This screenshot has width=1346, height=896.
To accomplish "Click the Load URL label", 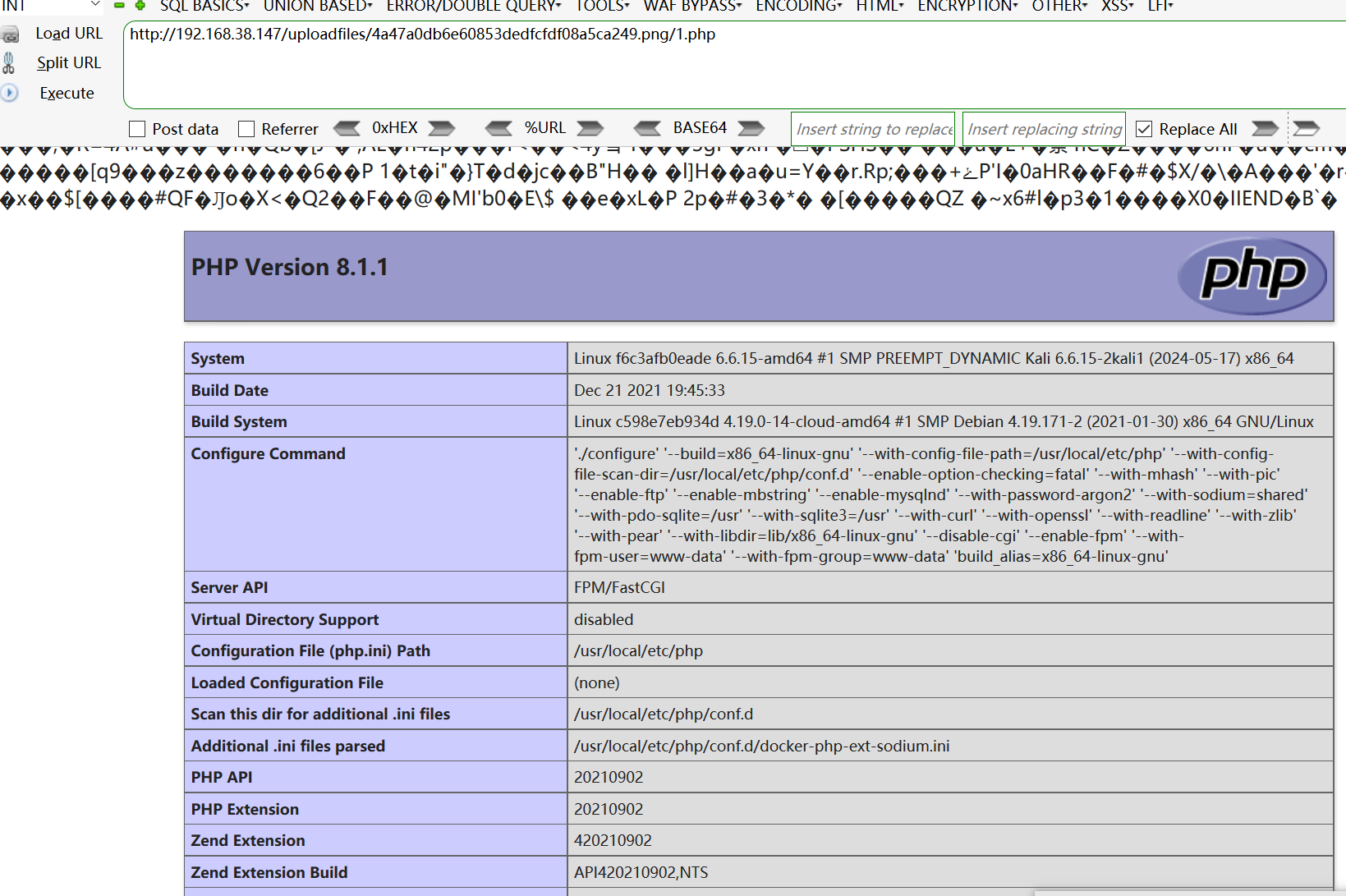I will [69, 34].
